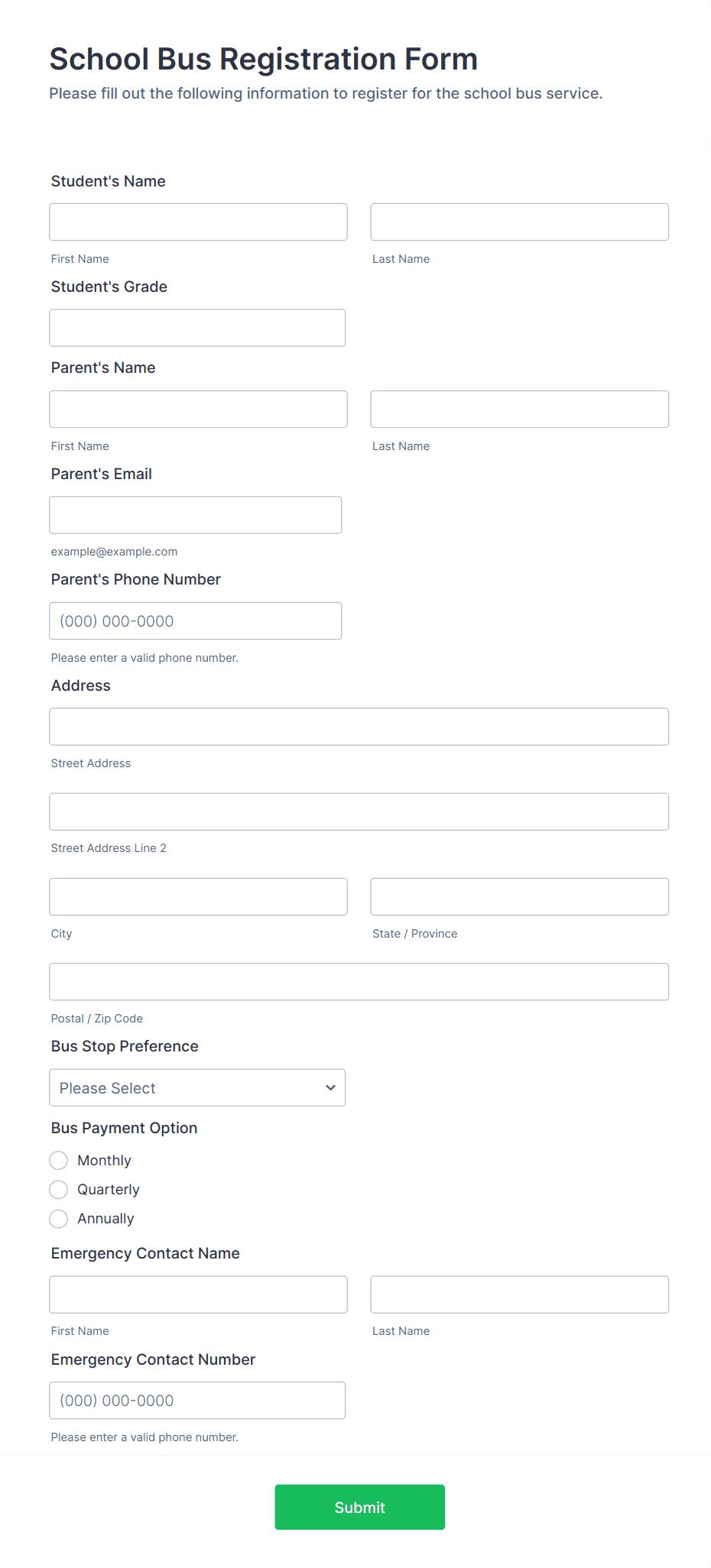Click the State / Province field
711x1568 pixels.
pos(519,896)
